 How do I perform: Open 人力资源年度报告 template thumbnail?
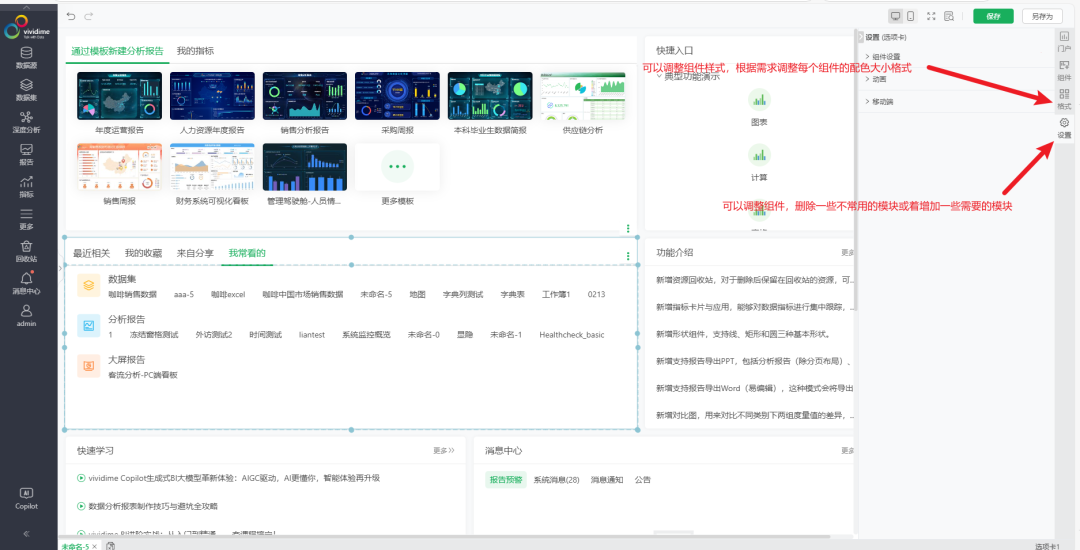(212, 96)
